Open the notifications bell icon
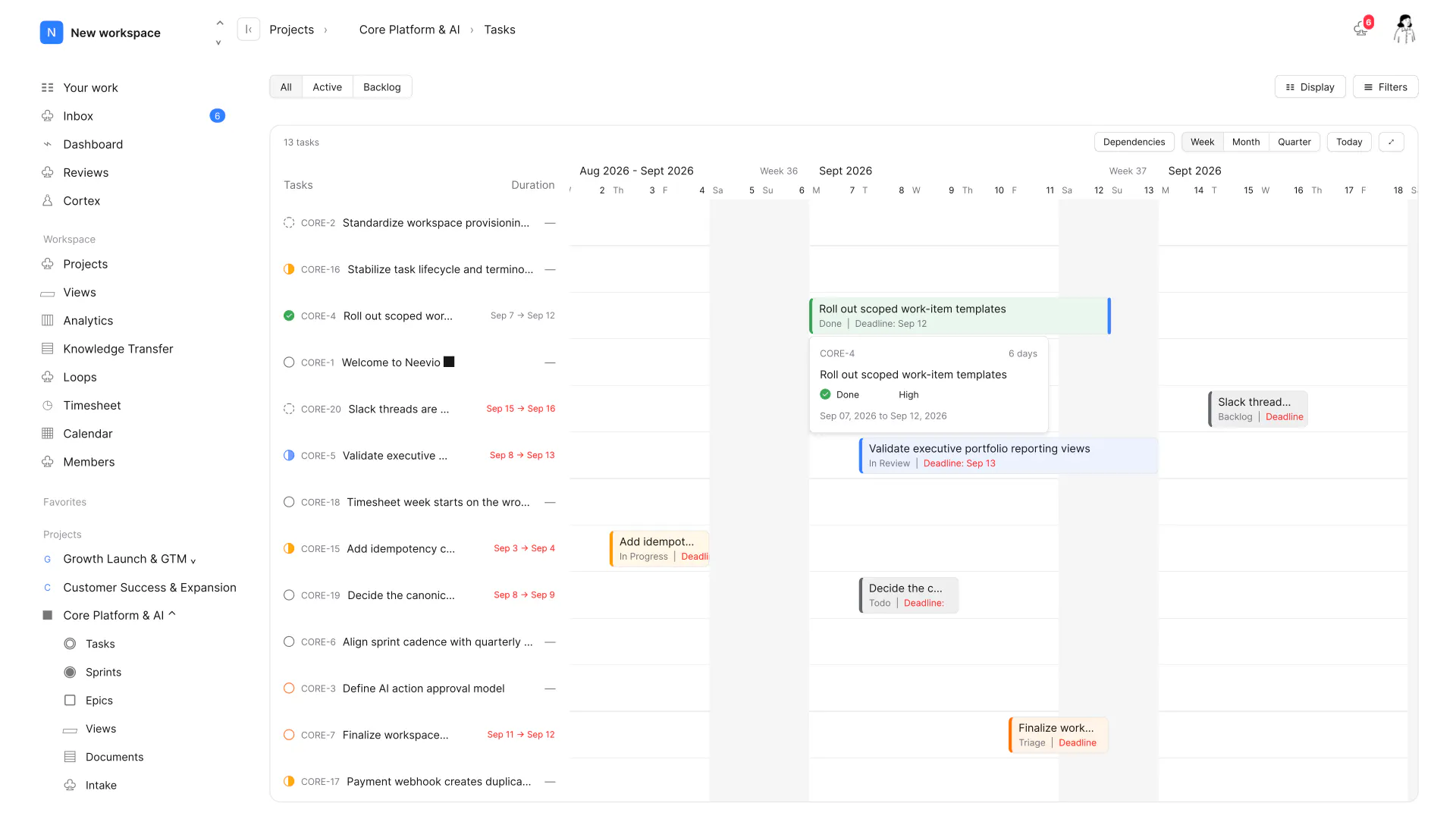Image resolution: width=1456 pixels, height=819 pixels. 1363,29
